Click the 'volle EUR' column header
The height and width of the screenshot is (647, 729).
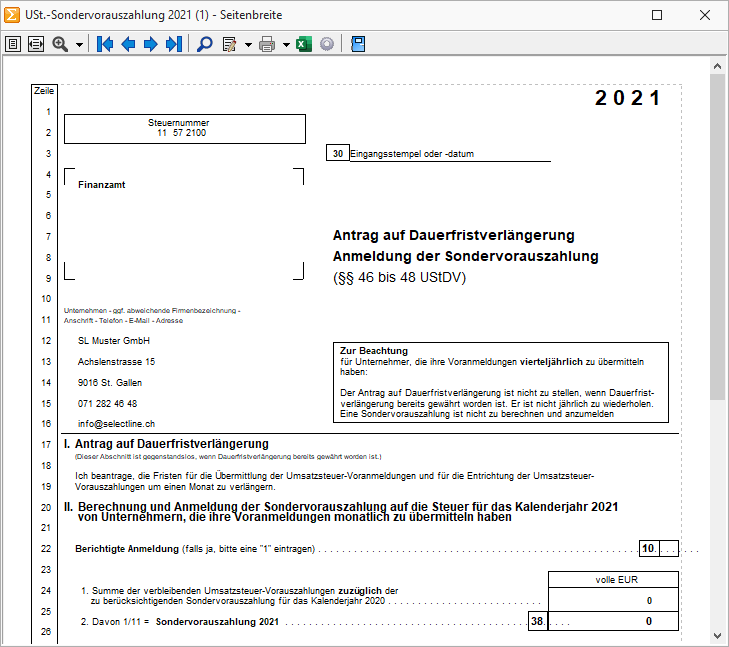pos(616,580)
